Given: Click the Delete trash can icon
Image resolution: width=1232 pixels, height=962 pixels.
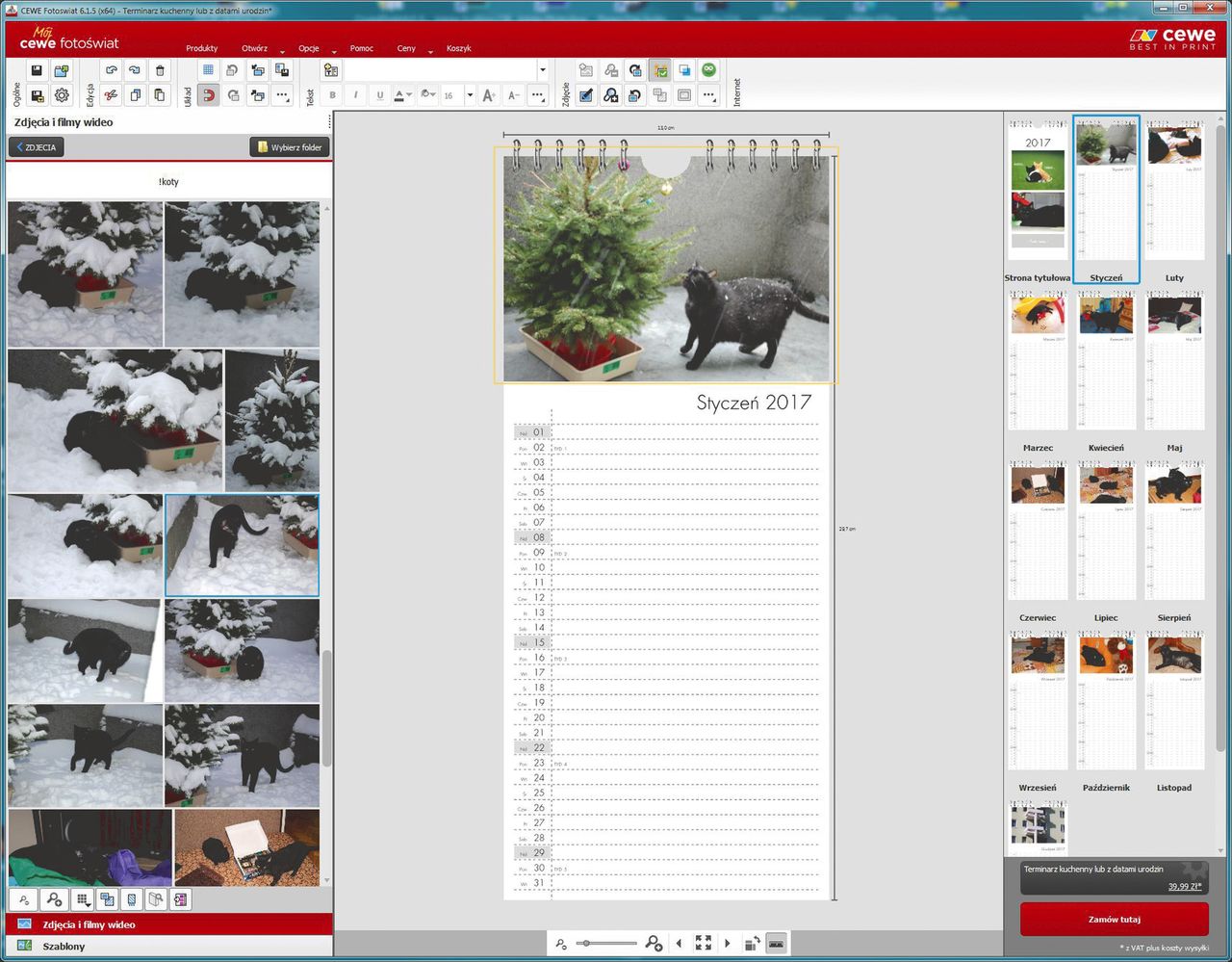Looking at the screenshot, I should click(x=160, y=71).
